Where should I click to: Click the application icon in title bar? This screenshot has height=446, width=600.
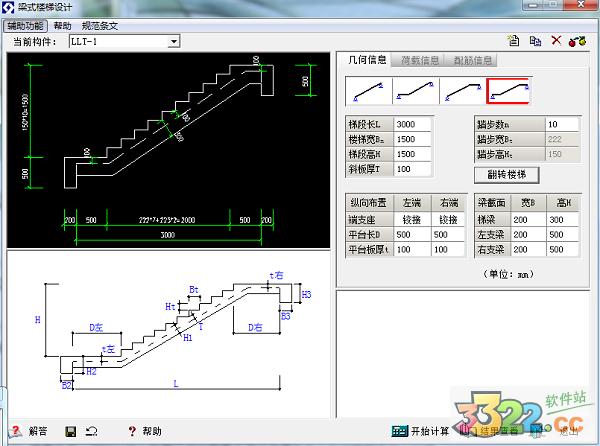click(8, 8)
